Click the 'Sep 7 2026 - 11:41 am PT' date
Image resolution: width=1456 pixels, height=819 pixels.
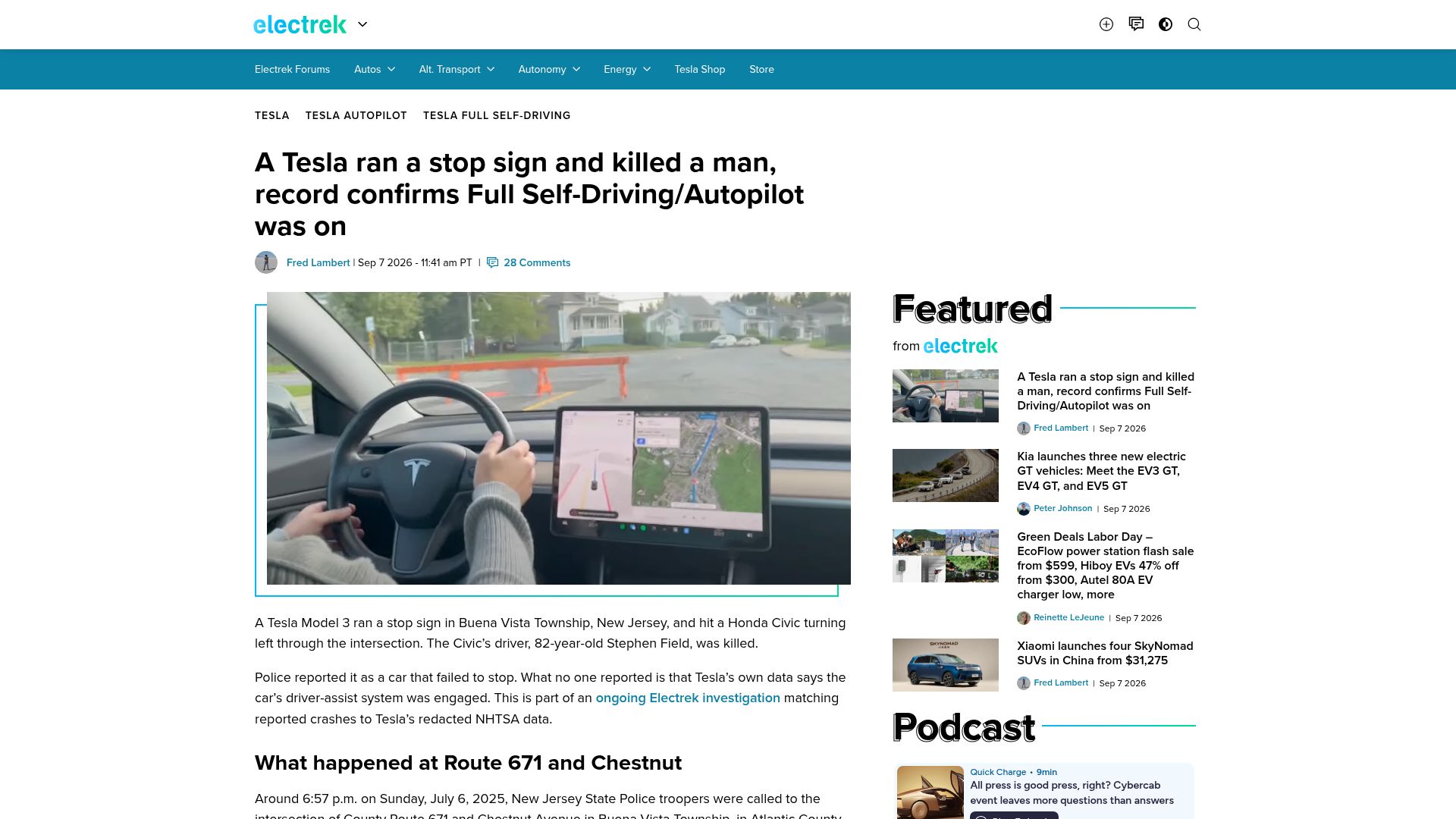pos(415,262)
